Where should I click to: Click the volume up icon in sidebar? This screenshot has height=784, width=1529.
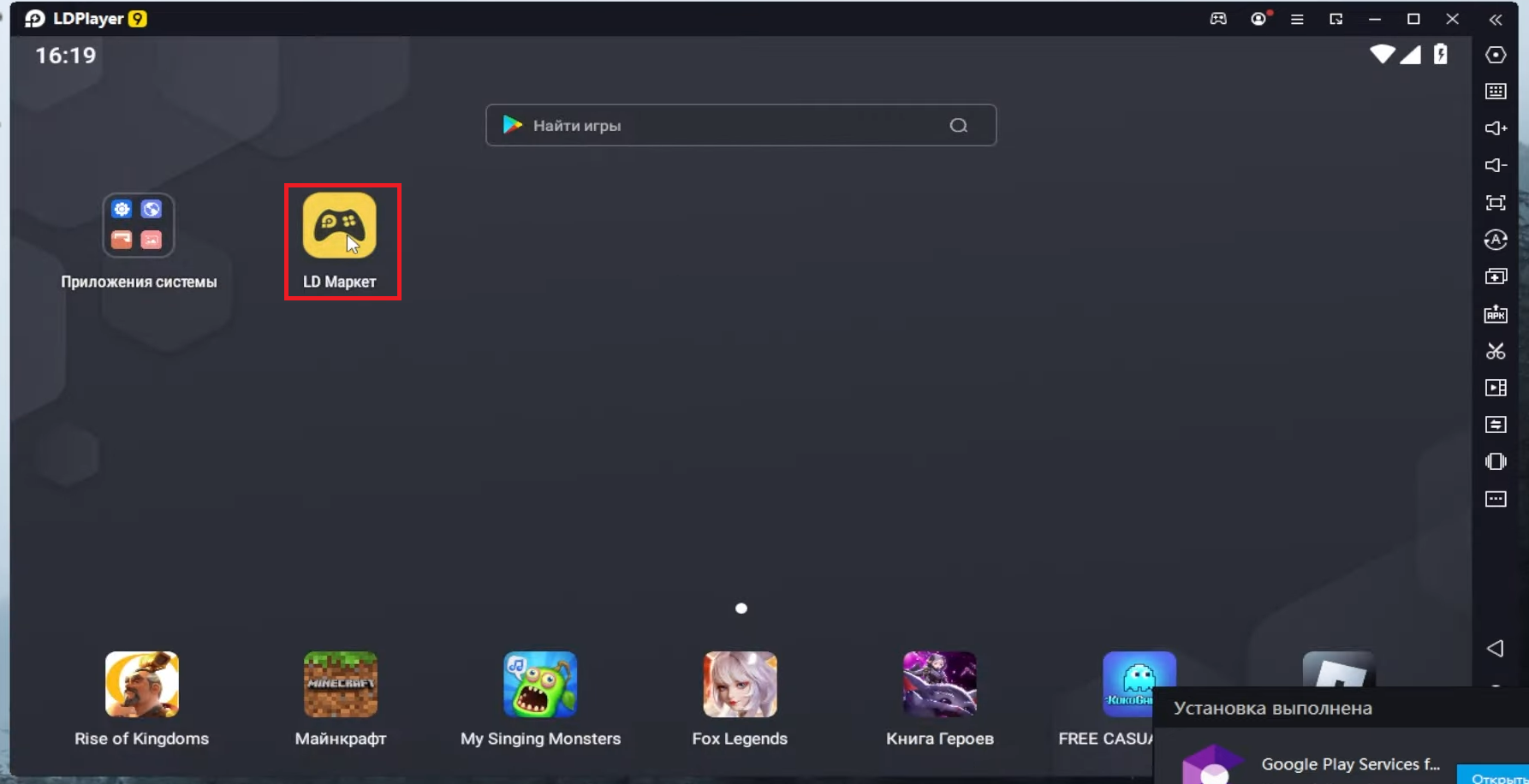(x=1496, y=128)
